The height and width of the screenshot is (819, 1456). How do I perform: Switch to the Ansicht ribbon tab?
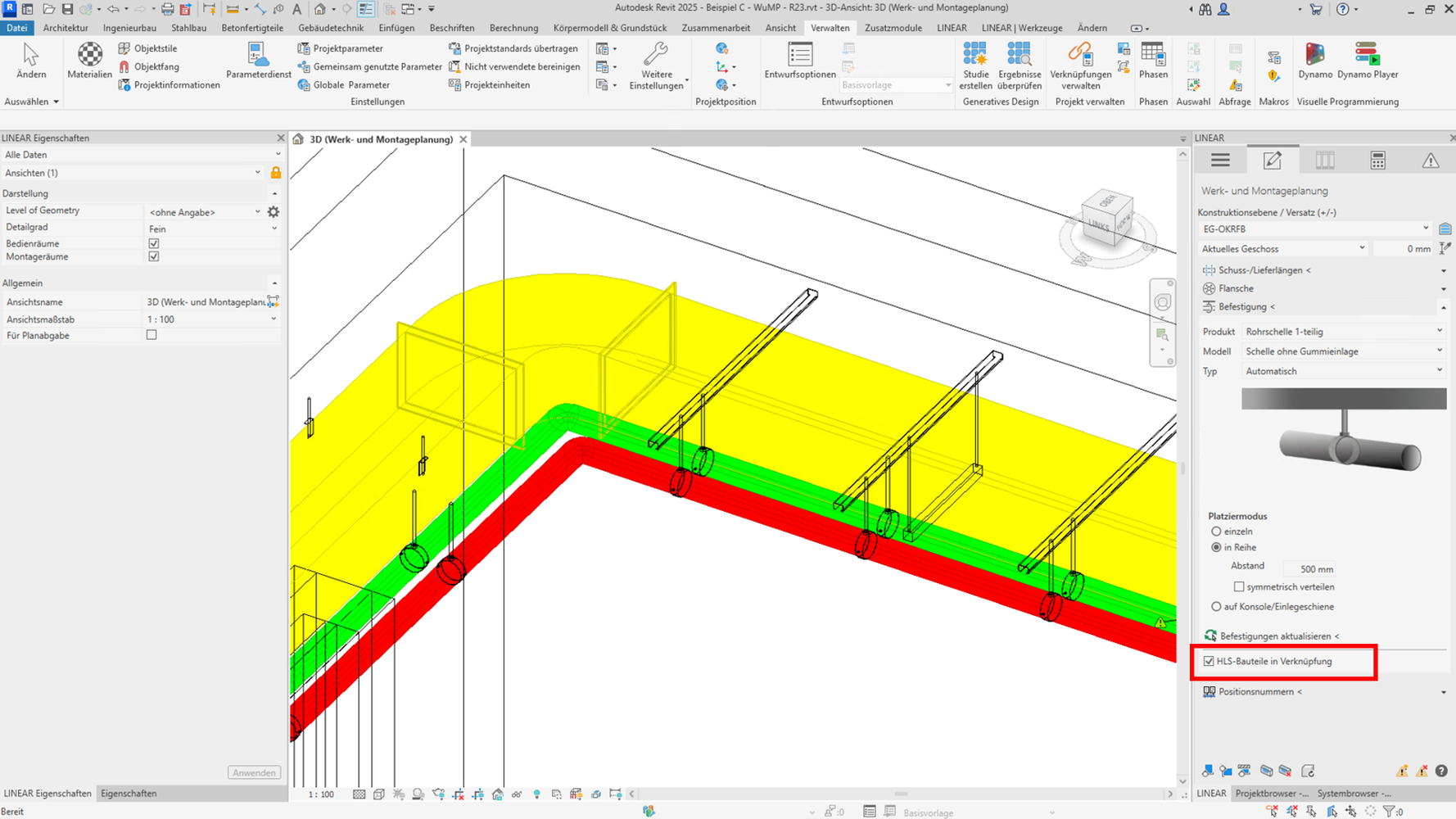[x=780, y=28]
